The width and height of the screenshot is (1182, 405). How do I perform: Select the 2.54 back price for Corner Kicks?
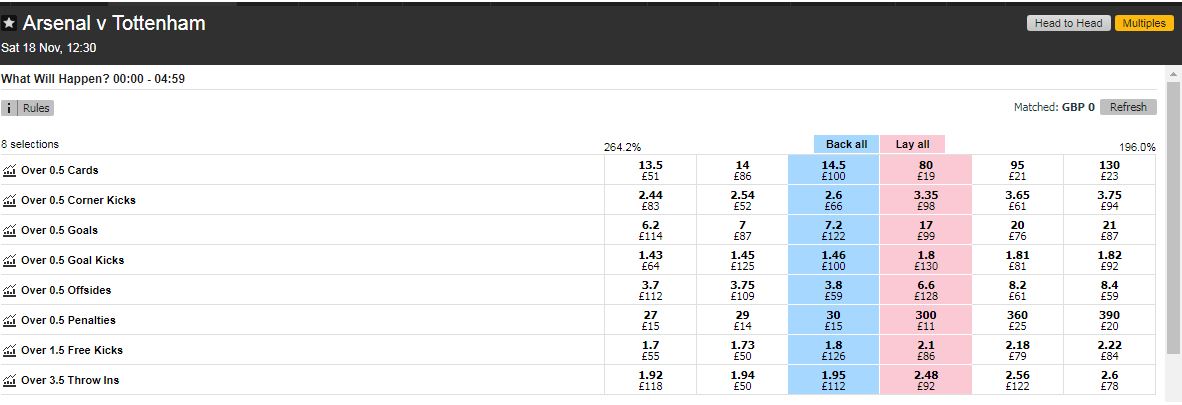742,201
